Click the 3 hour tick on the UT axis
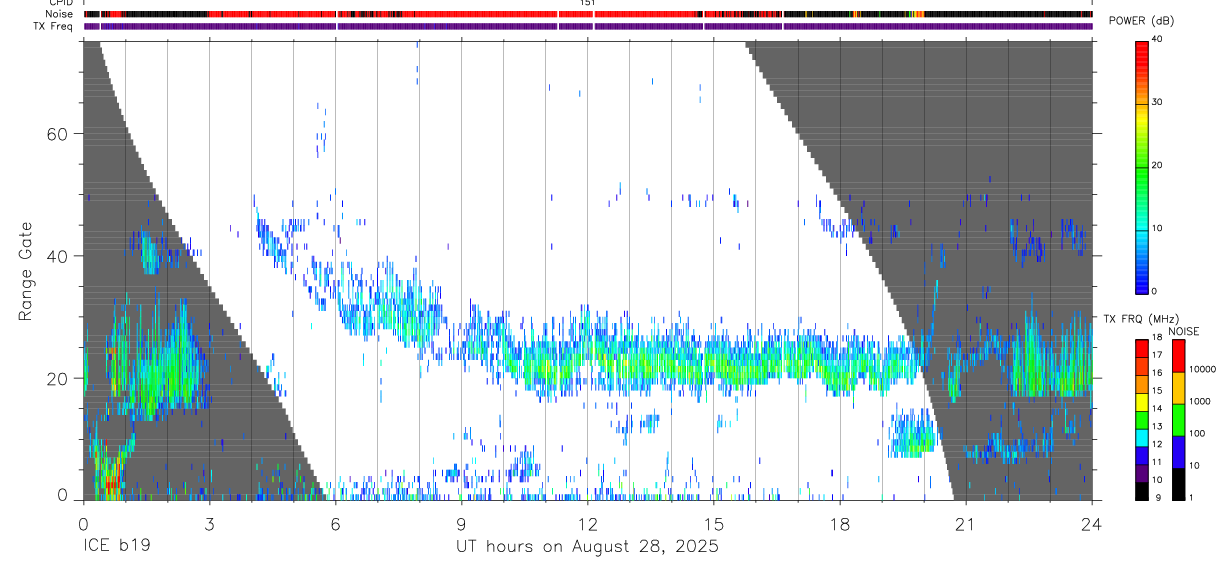The image size is (1228, 567). (x=209, y=523)
